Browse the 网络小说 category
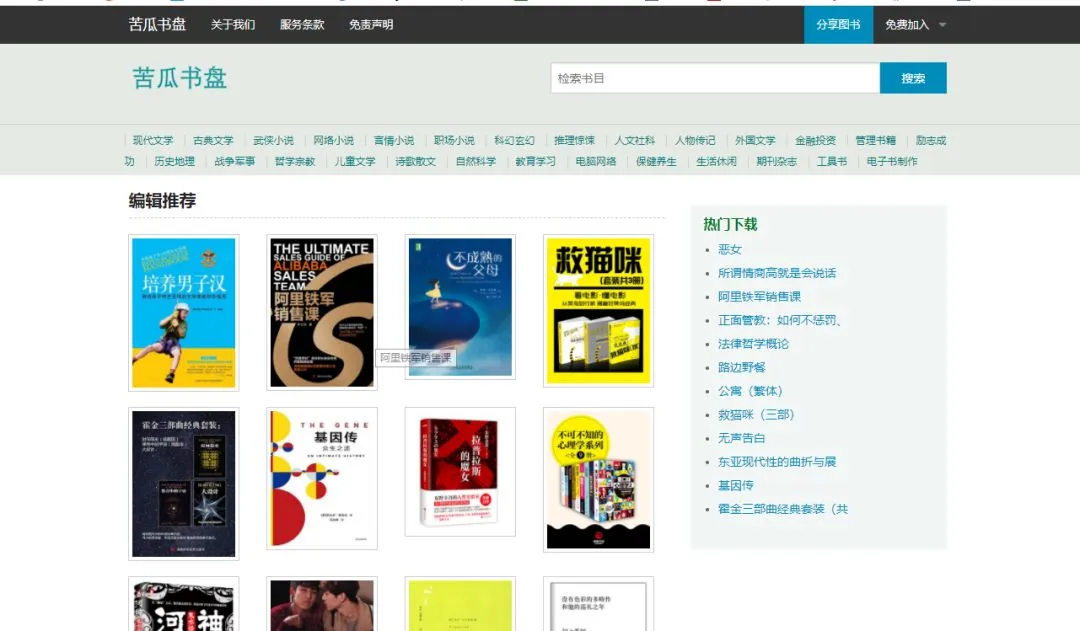The height and width of the screenshot is (631, 1080). pyautogui.click(x=333, y=141)
